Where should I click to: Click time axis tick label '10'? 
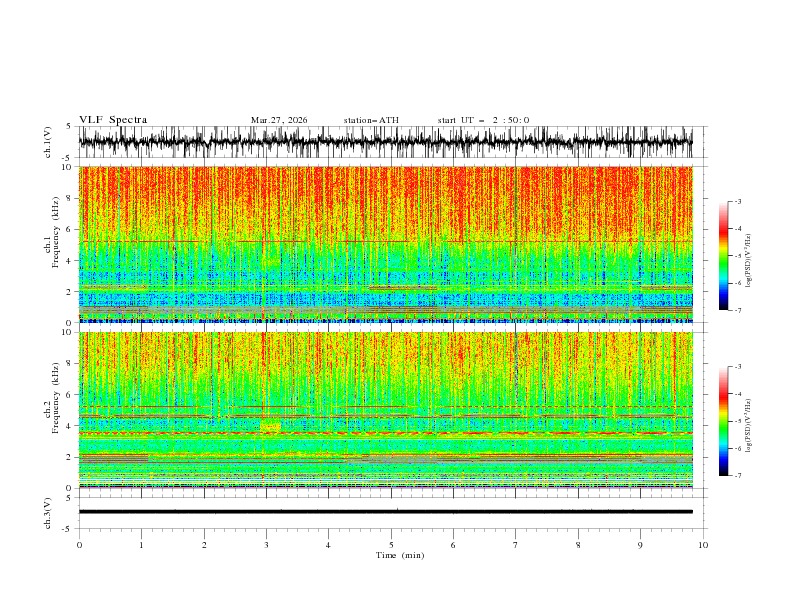[703, 545]
